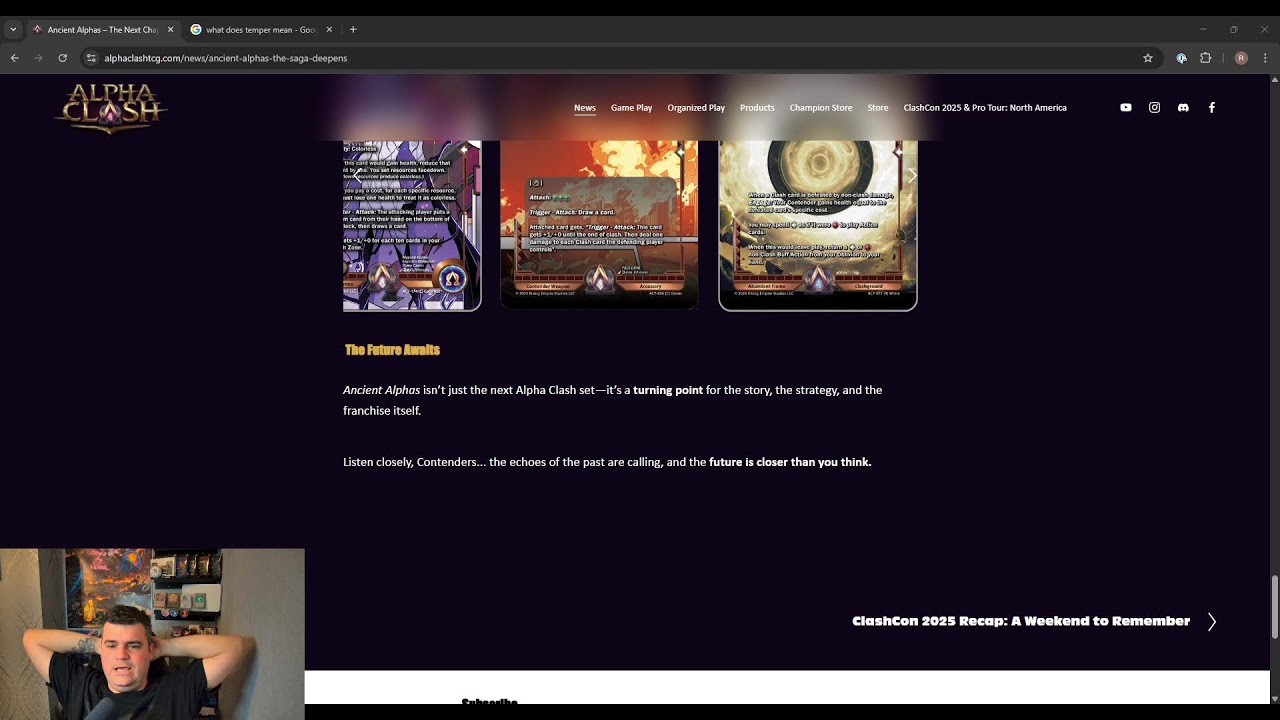
Task: Open the Products menu
Action: (757, 108)
